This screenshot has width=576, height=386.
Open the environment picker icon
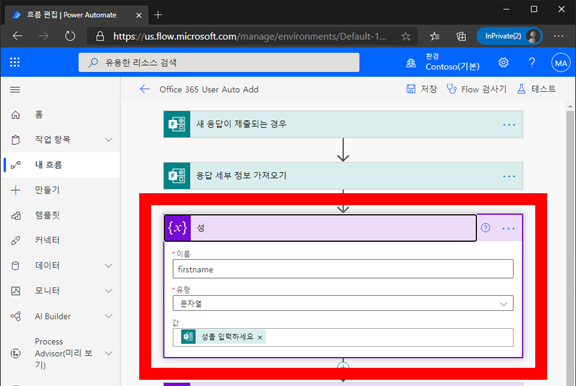pos(411,63)
